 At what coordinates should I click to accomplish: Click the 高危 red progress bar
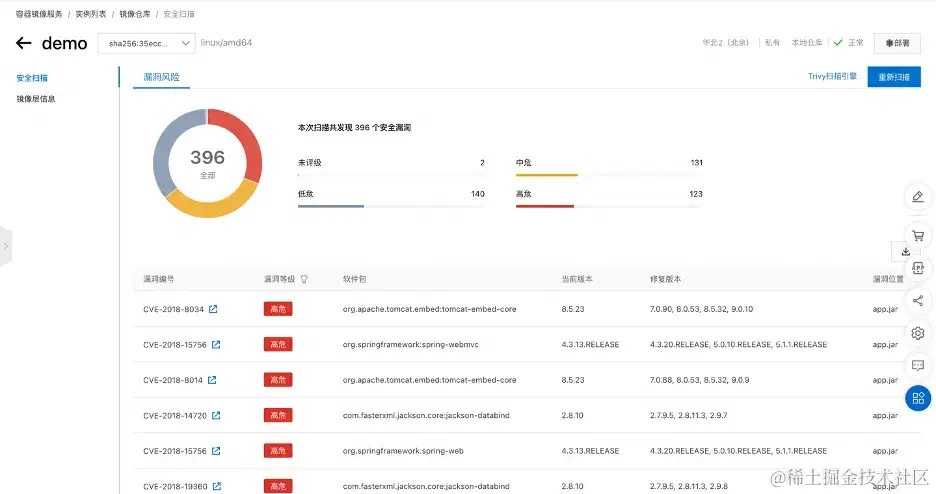544,206
